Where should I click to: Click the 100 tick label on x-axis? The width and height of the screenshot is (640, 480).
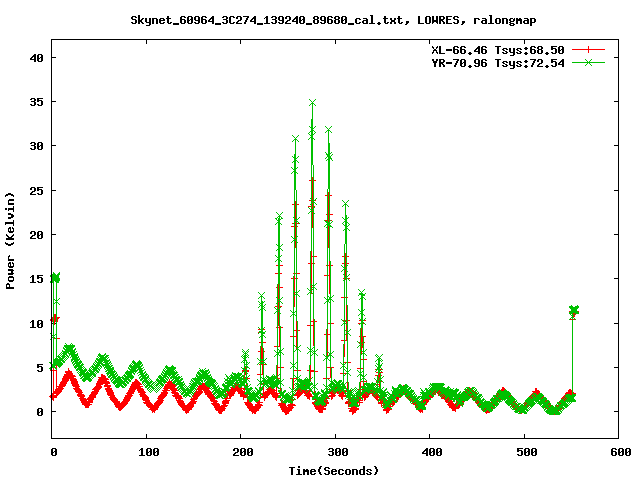click(x=147, y=452)
